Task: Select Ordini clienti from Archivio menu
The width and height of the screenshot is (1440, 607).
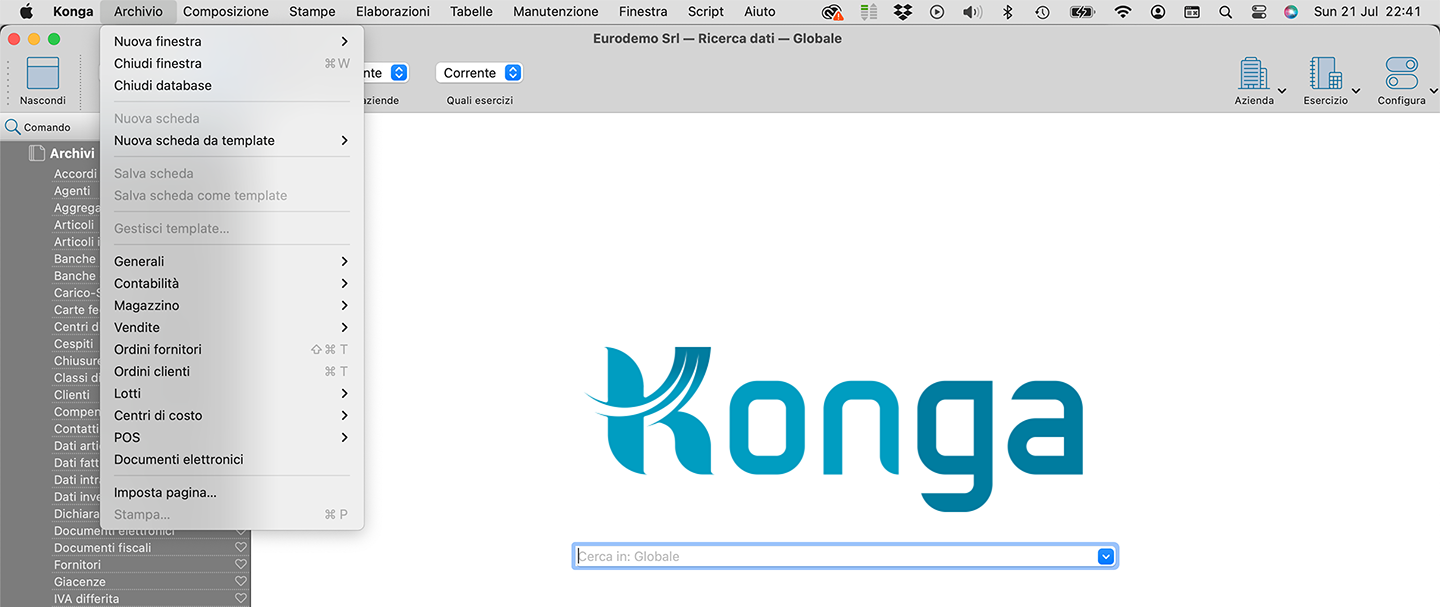Action: pos(152,371)
